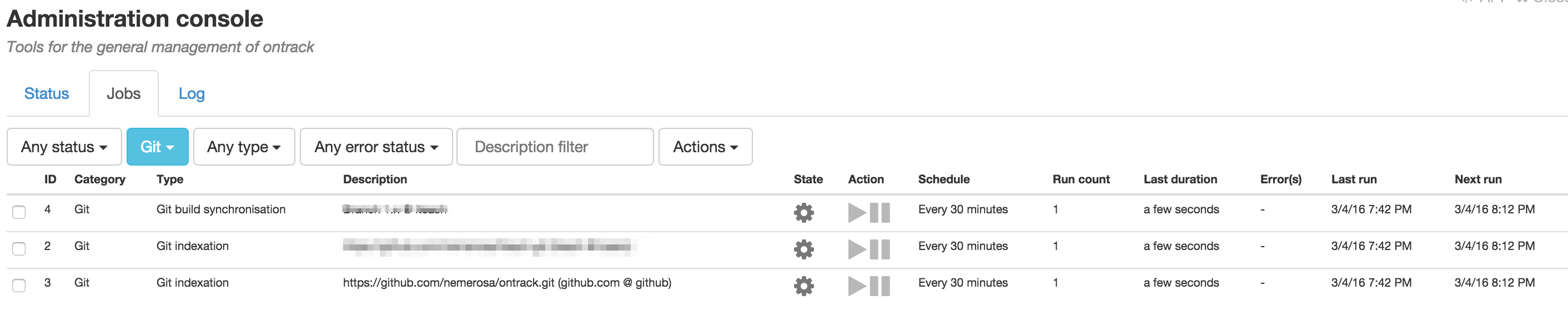Screen dimensions: 1568x330
Task: Pause job 2 with its pause icon
Action: 880,249
